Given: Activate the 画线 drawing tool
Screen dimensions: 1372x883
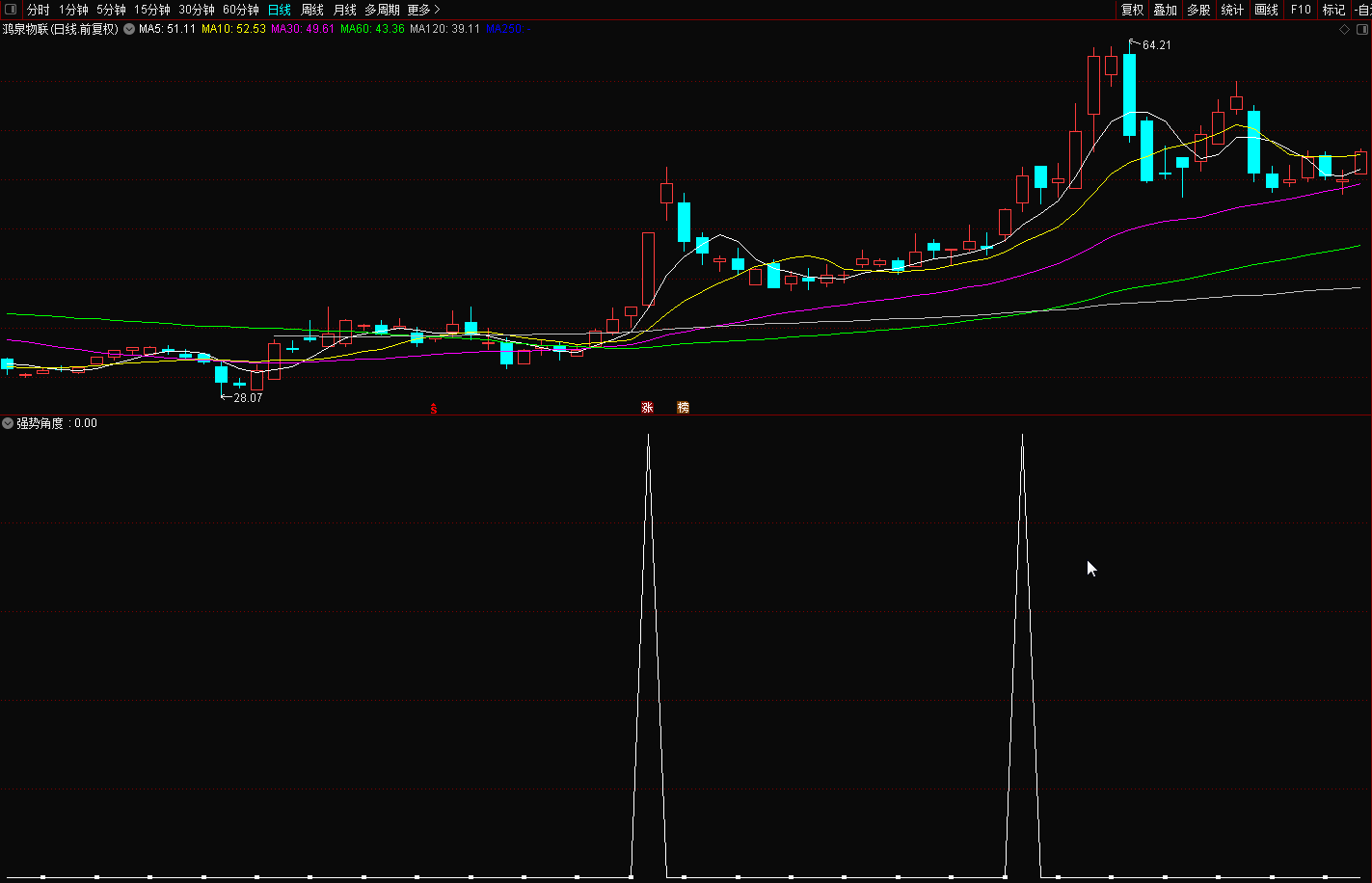Looking at the screenshot, I should tap(1266, 10).
